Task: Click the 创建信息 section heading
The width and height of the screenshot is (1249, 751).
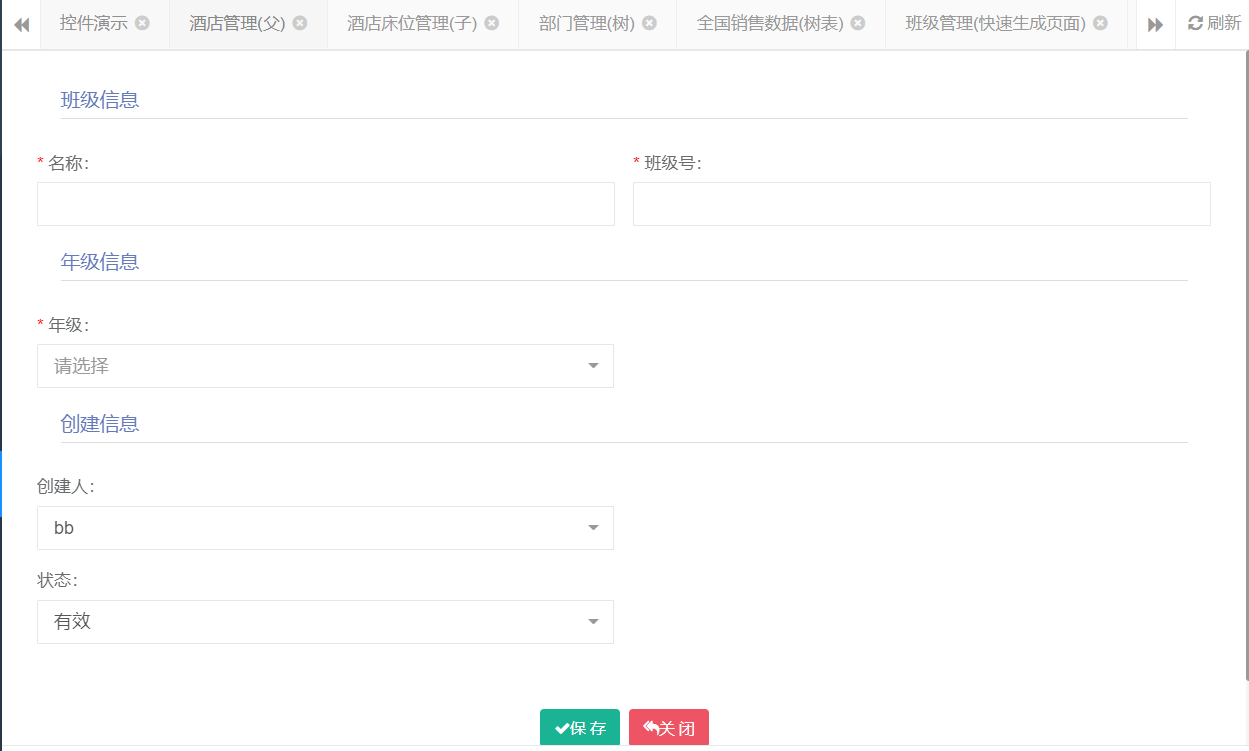Action: 100,424
